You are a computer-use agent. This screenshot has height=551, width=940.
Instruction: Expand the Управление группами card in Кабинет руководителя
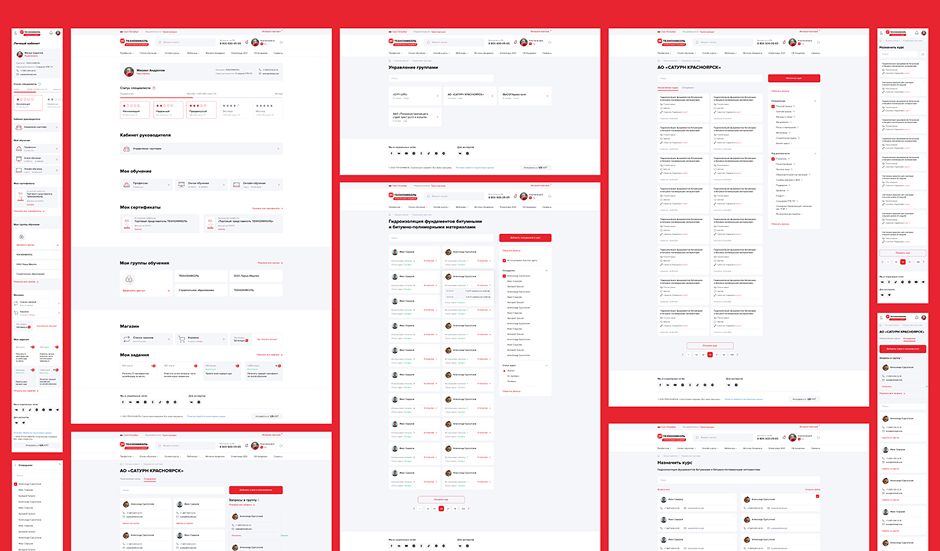click(200, 148)
